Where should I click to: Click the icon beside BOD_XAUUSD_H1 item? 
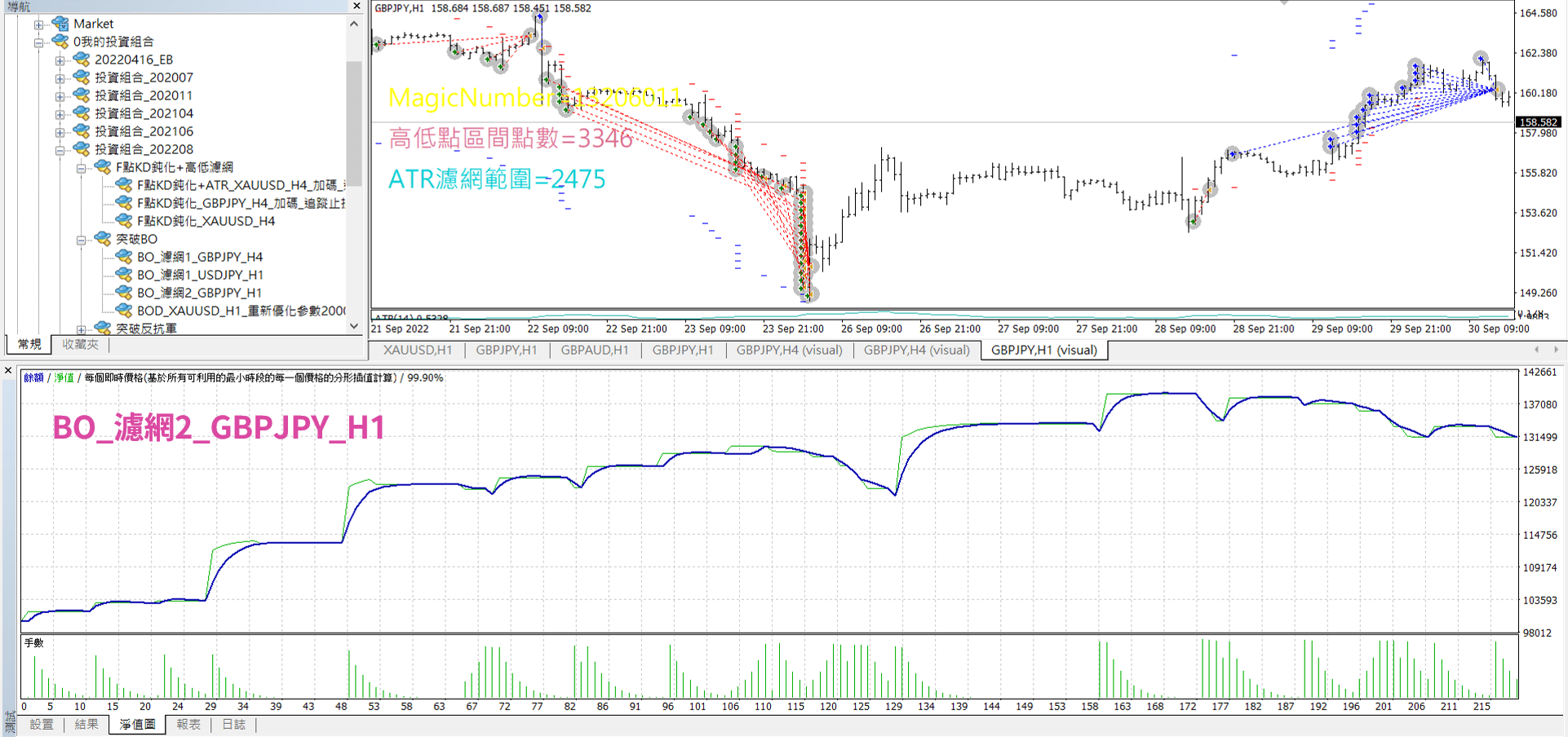coord(124,311)
